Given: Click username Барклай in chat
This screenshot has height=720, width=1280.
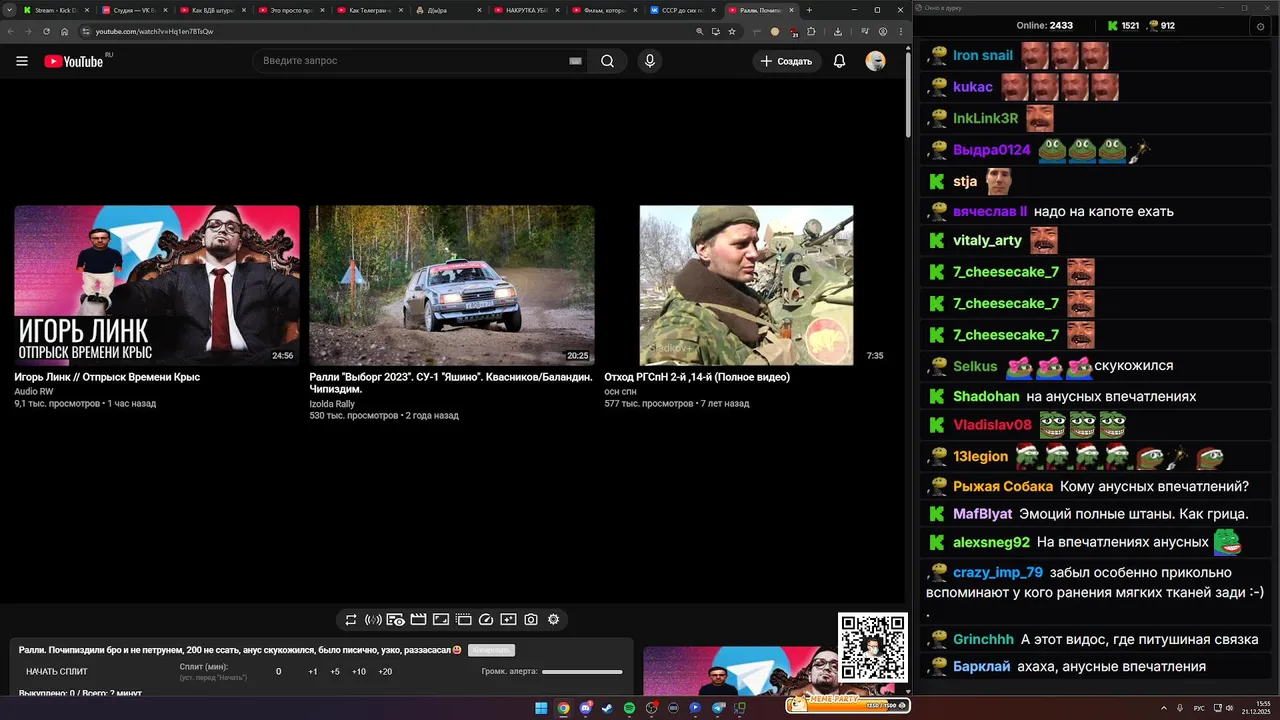Looking at the screenshot, I should click(x=981, y=667).
